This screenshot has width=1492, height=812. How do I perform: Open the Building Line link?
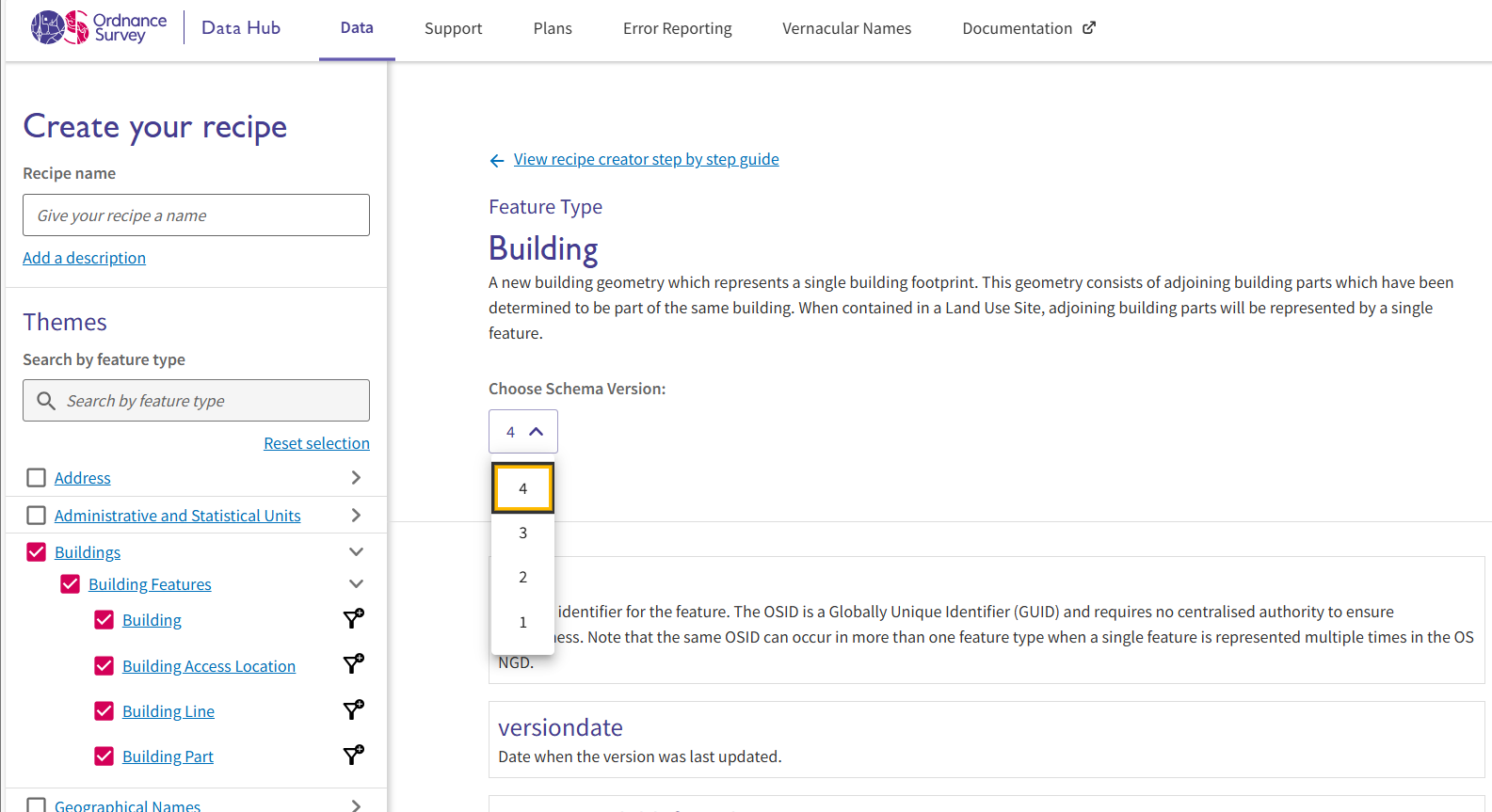coord(168,711)
